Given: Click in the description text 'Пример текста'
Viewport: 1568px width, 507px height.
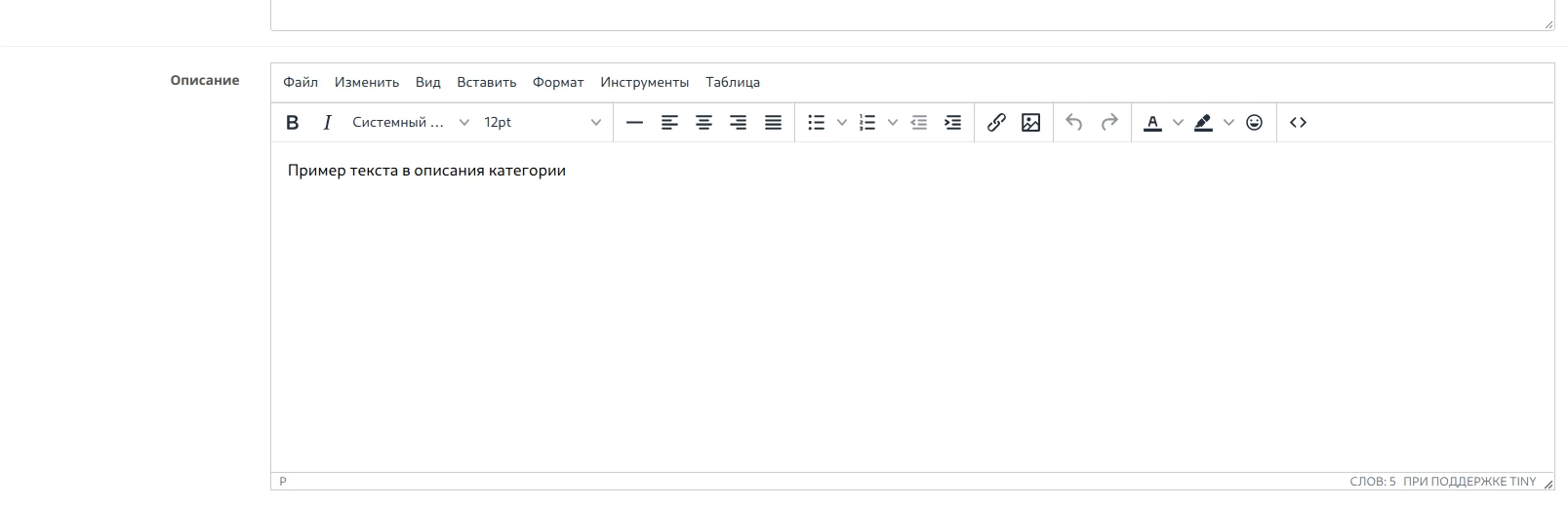Looking at the screenshot, I should 342,171.
